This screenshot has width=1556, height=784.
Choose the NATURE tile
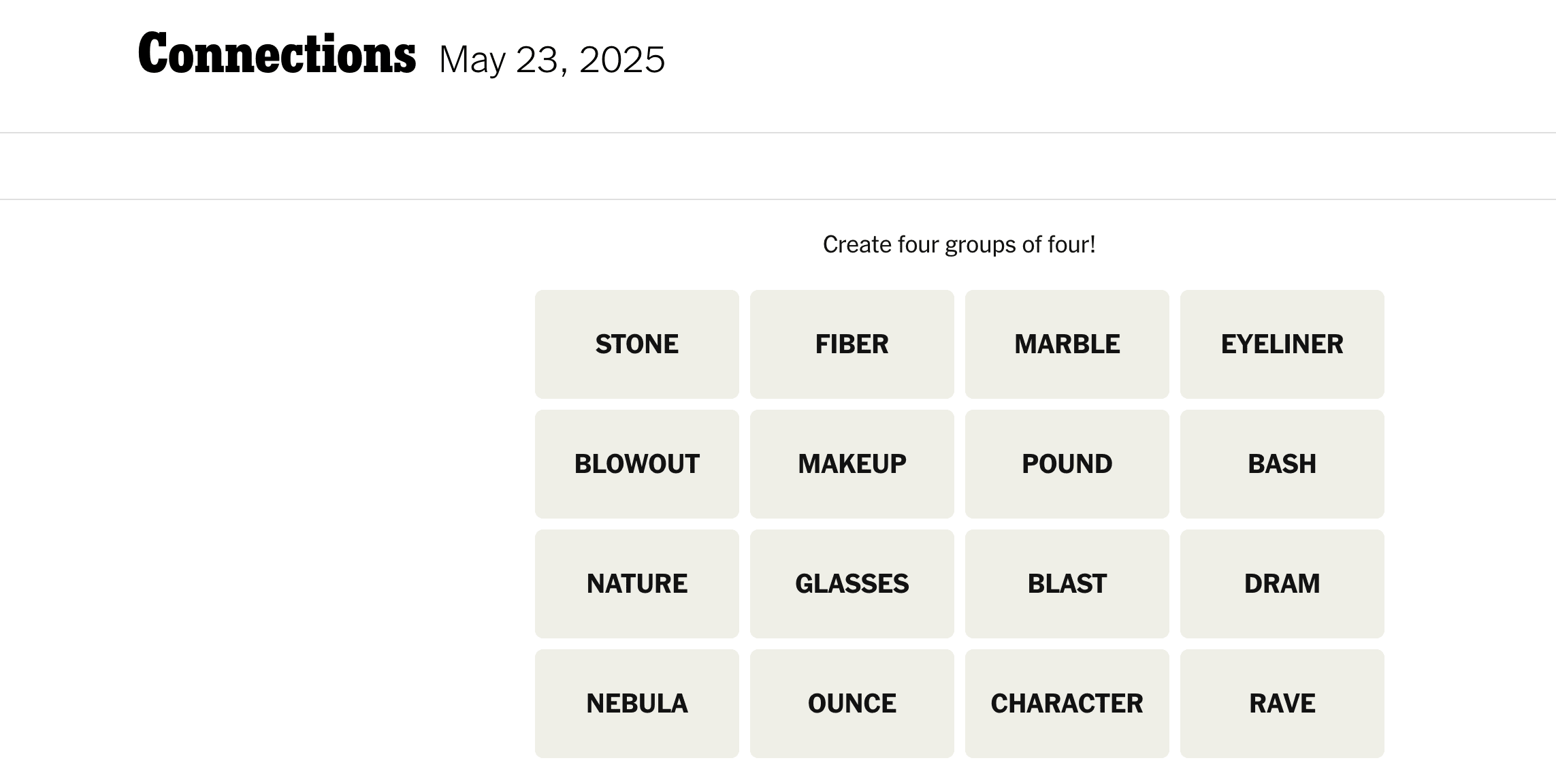[x=636, y=583]
